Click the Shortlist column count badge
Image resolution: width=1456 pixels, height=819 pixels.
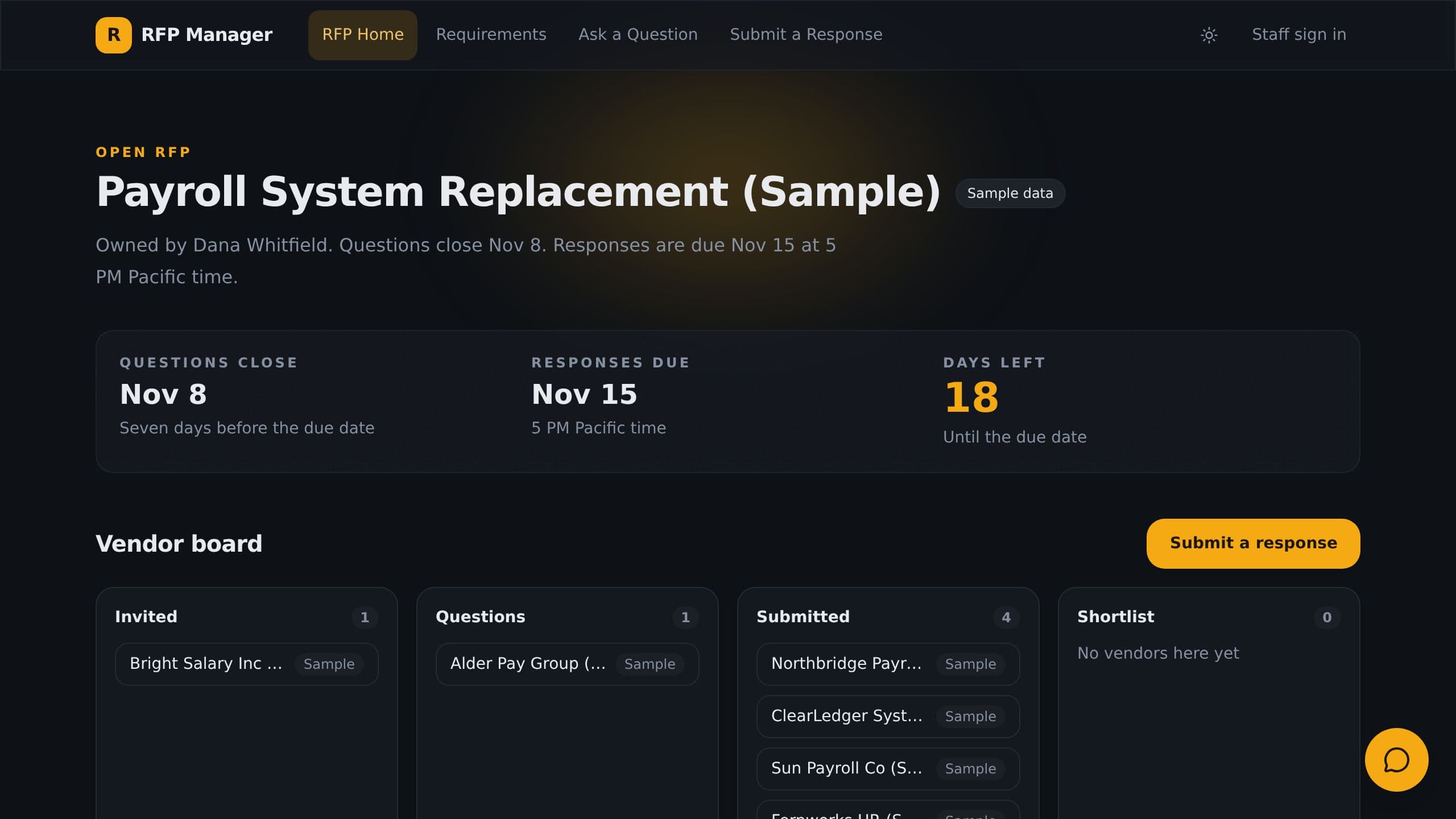click(x=1327, y=617)
